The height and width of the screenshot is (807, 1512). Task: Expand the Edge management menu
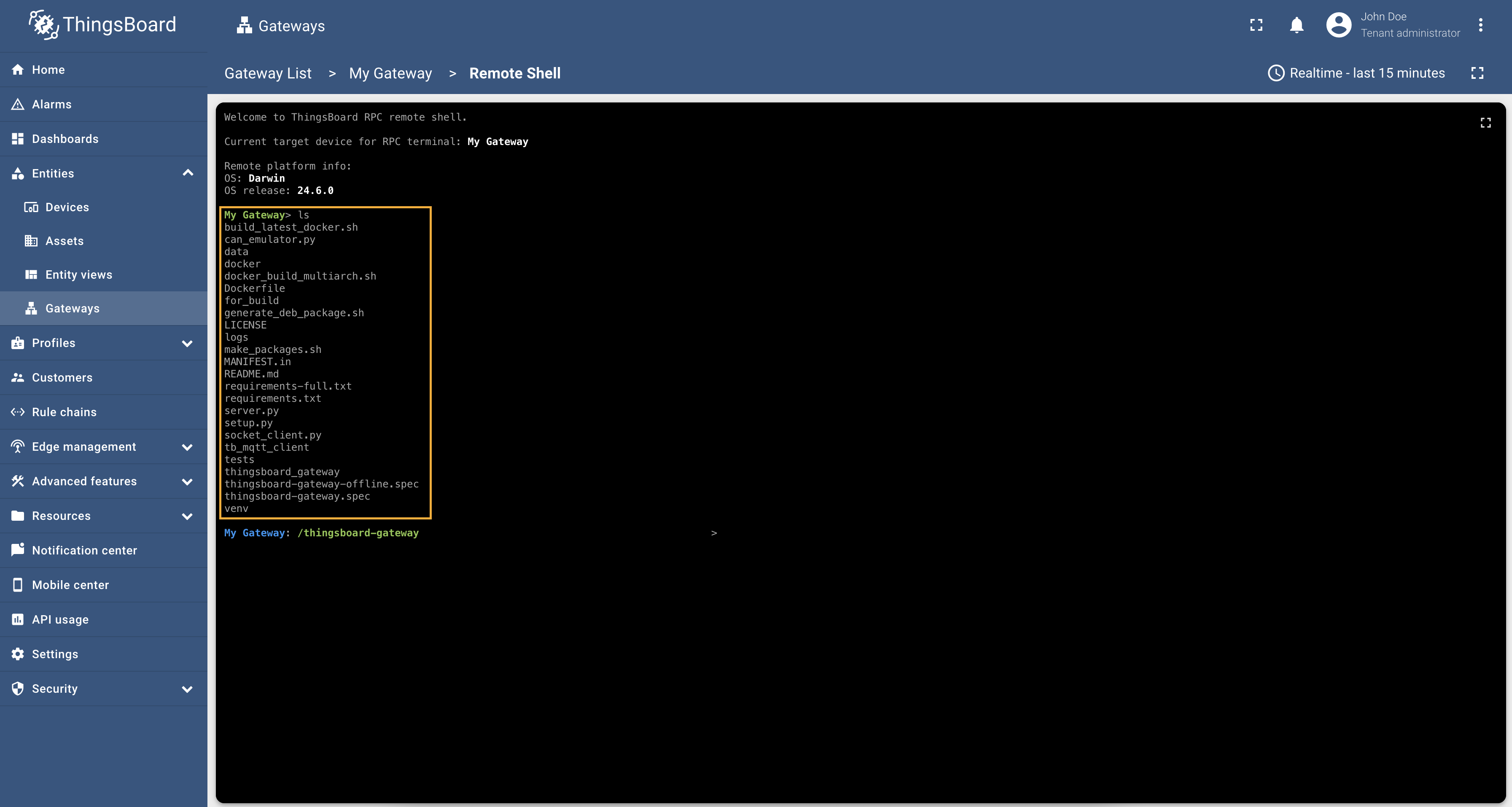(x=188, y=447)
